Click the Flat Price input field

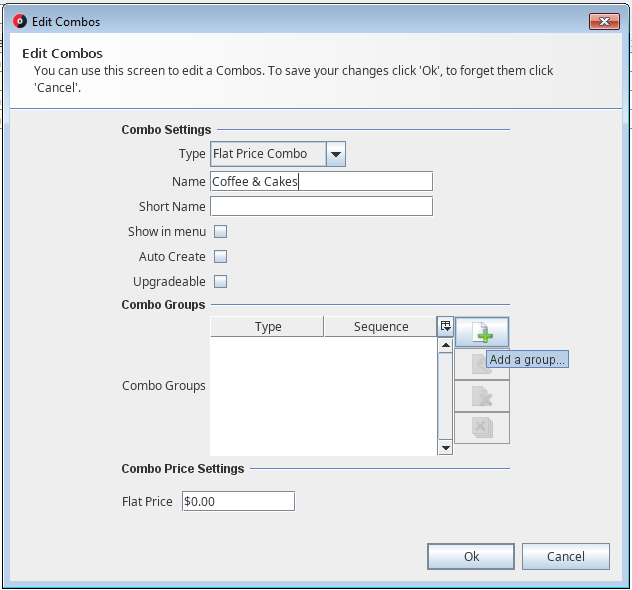tap(238, 501)
